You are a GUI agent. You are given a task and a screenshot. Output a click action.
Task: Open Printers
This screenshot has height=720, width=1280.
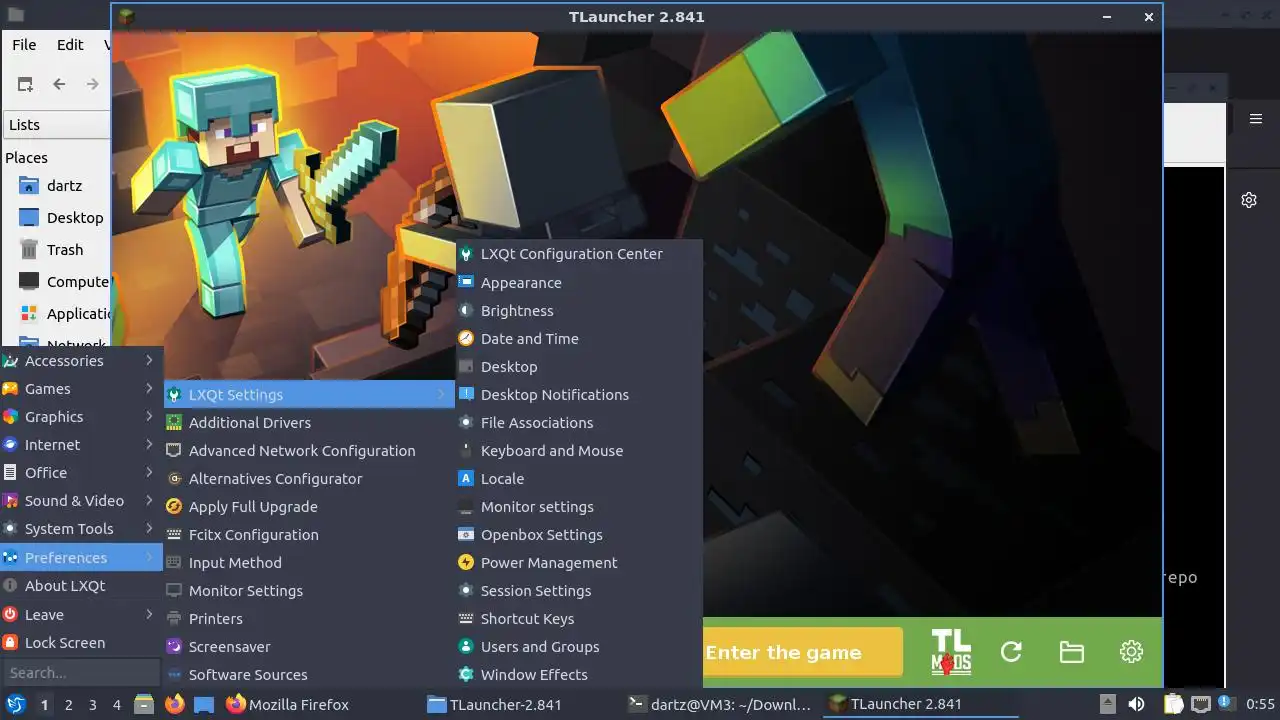coord(309,618)
